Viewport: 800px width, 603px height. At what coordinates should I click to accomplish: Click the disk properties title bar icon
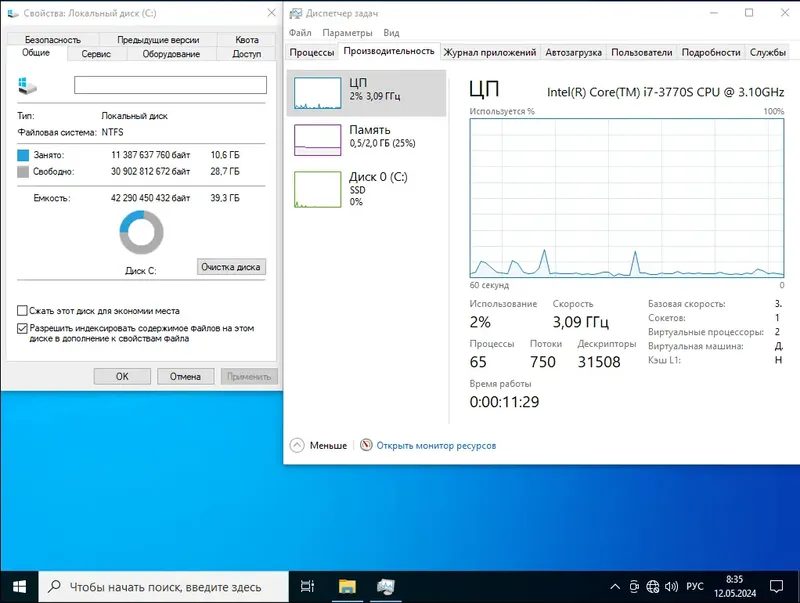click(x=13, y=13)
